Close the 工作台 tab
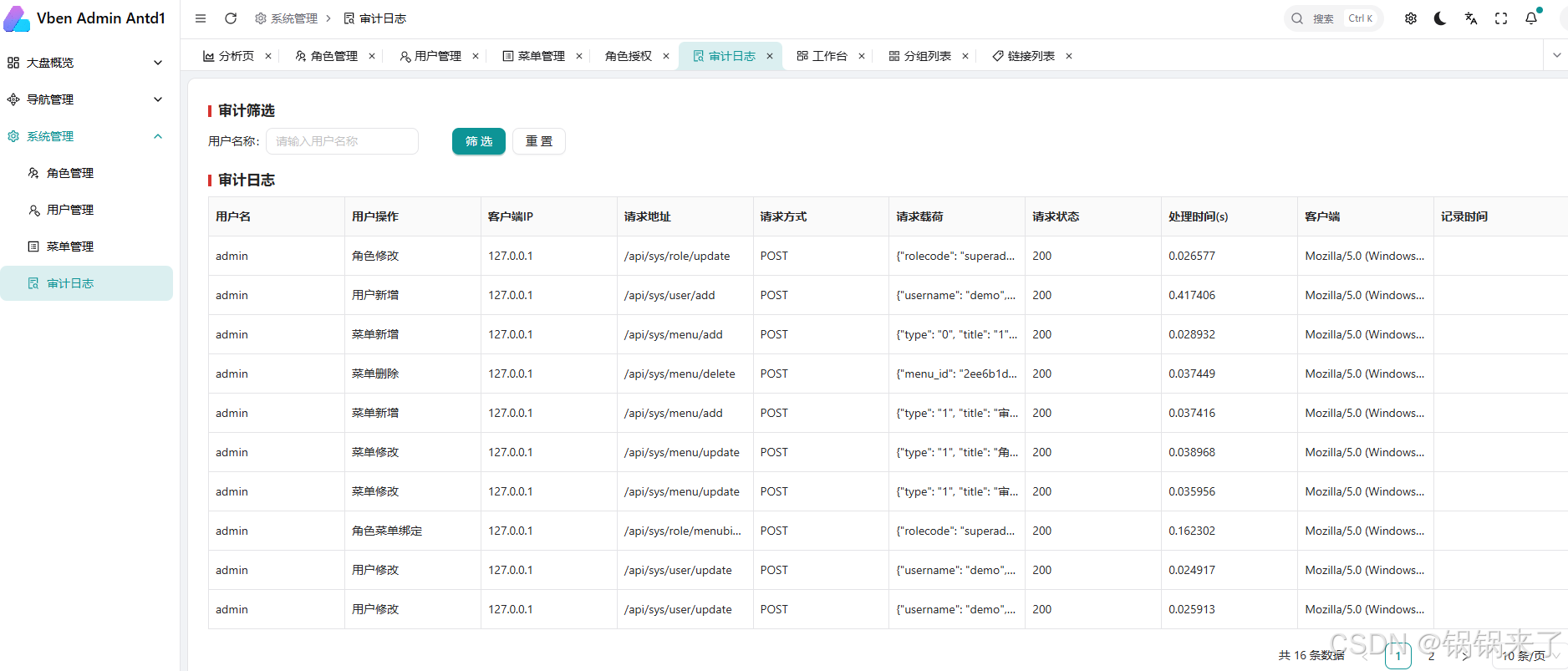Viewport: 1568px width, 671px height. 862,56
